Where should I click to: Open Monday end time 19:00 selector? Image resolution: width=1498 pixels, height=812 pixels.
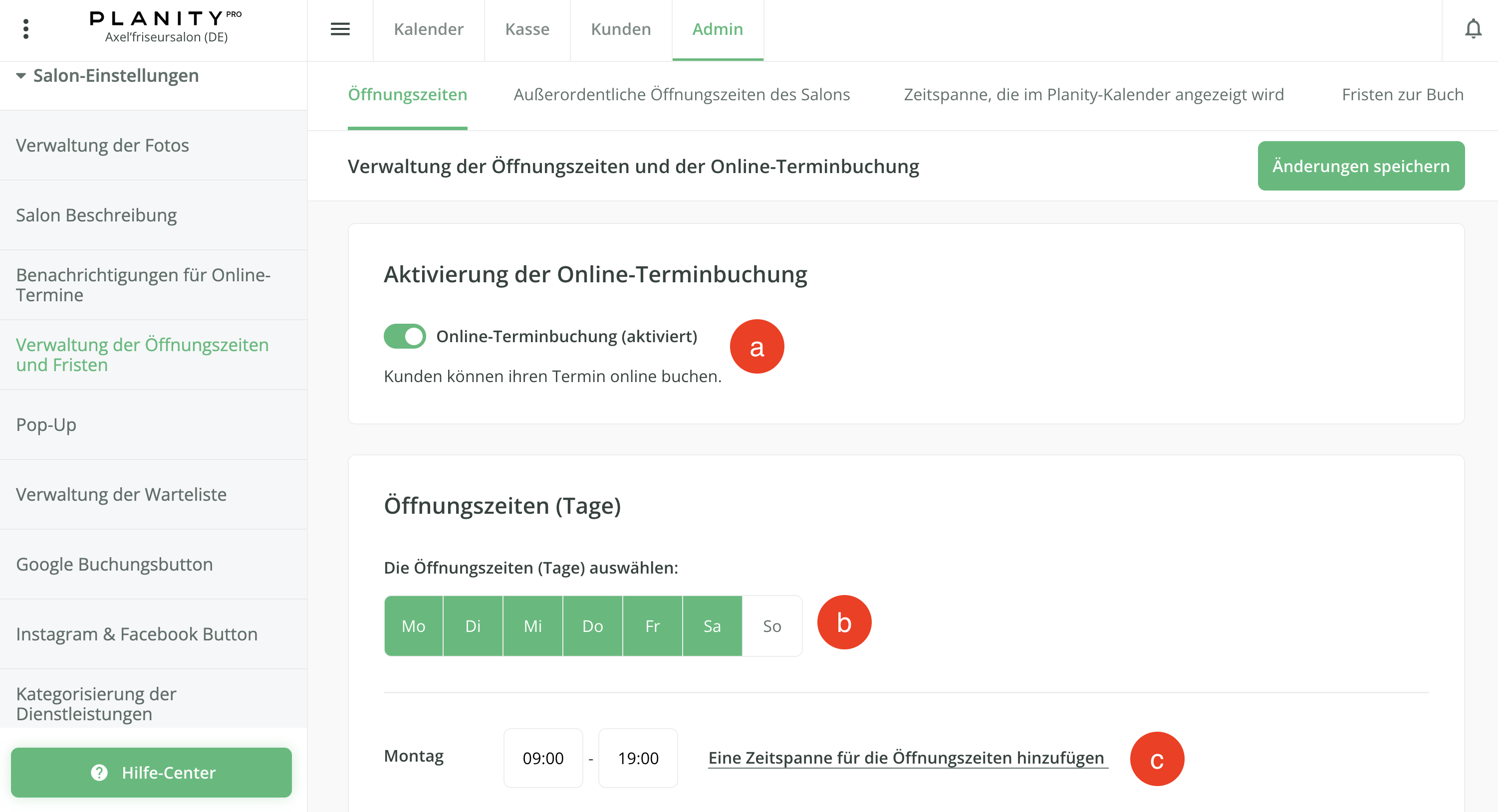tap(638, 758)
